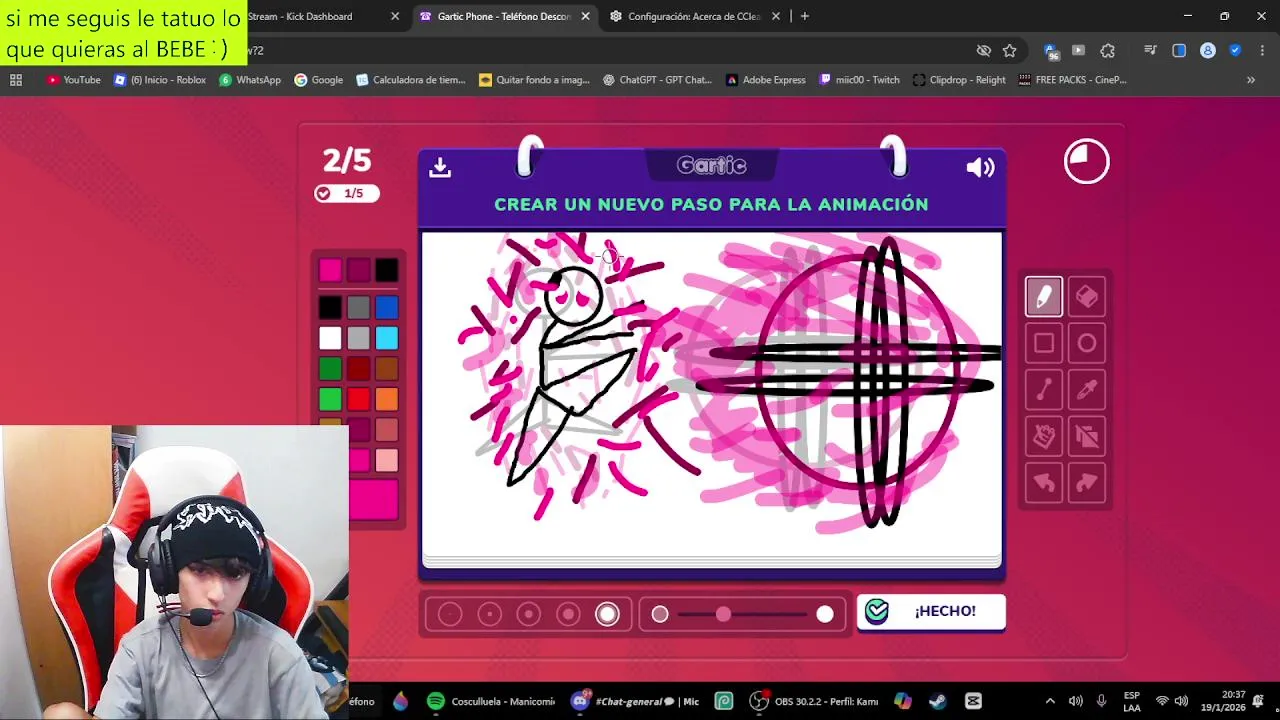Click the dark magenta recent color swatch
The height and width of the screenshot is (720, 1280).
click(359, 270)
